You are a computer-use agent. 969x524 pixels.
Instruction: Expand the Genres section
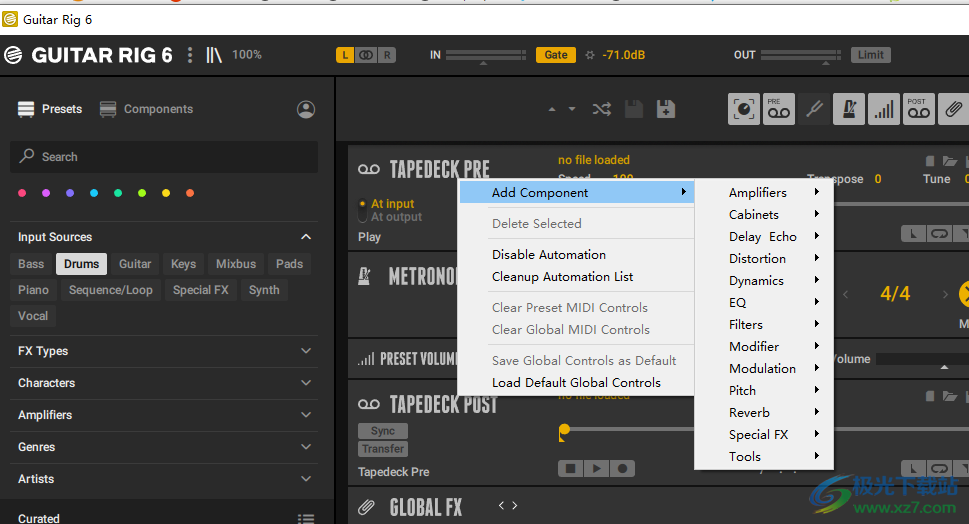[x=306, y=447]
